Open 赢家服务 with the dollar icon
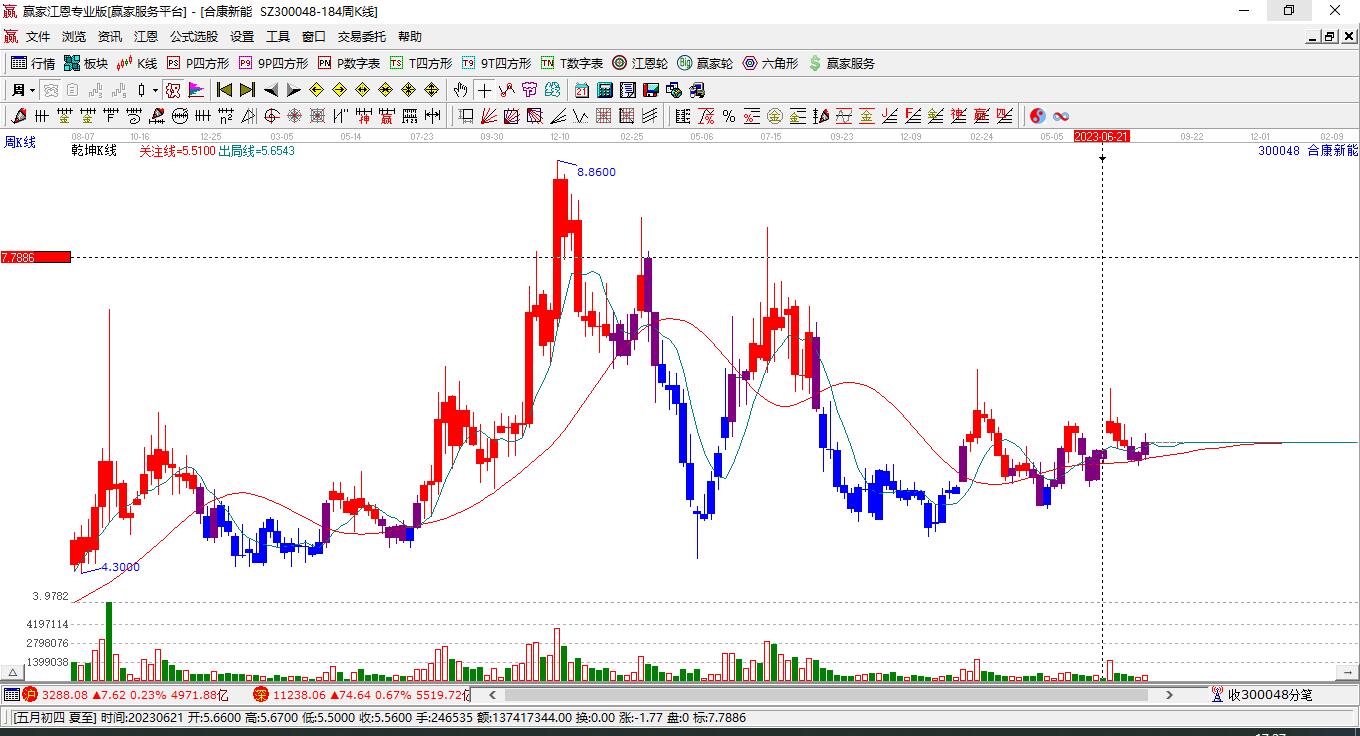1360x736 pixels. 841,63
